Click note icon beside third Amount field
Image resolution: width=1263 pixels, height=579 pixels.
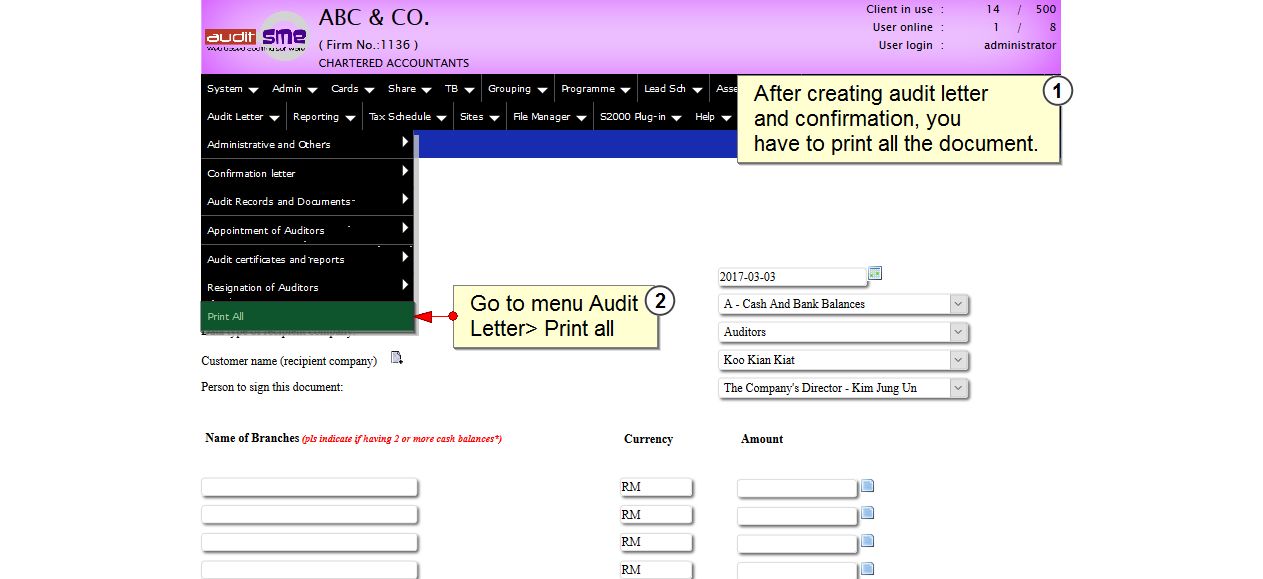pos(868,540)
